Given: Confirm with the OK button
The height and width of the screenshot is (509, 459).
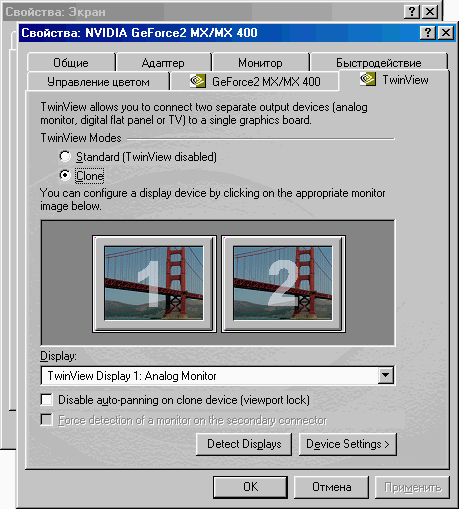Looking at the screenshot, I should click(x=250, y=487).
